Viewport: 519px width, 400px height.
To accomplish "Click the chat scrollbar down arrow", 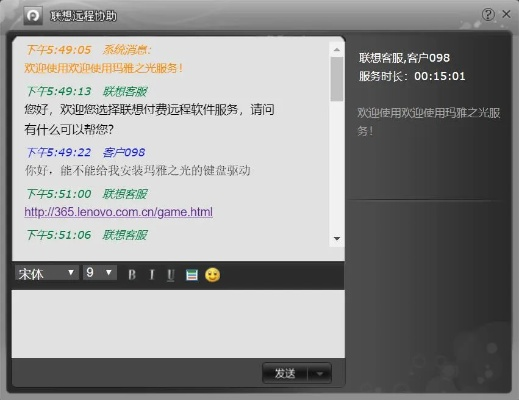I will point(337,239).
